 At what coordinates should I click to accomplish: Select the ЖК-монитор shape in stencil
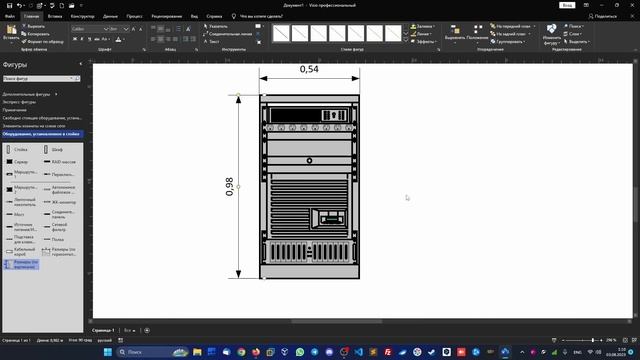pos(60,202)
